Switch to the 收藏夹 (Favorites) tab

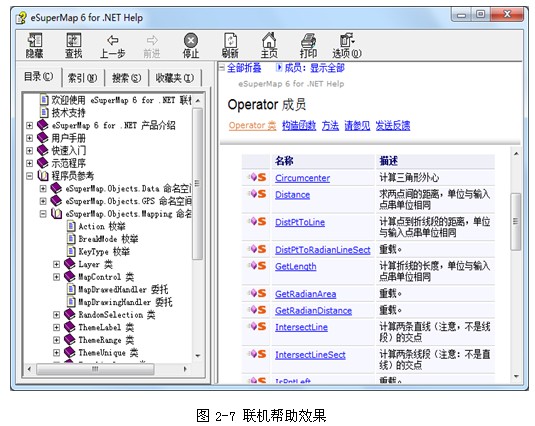click(175, 78)
